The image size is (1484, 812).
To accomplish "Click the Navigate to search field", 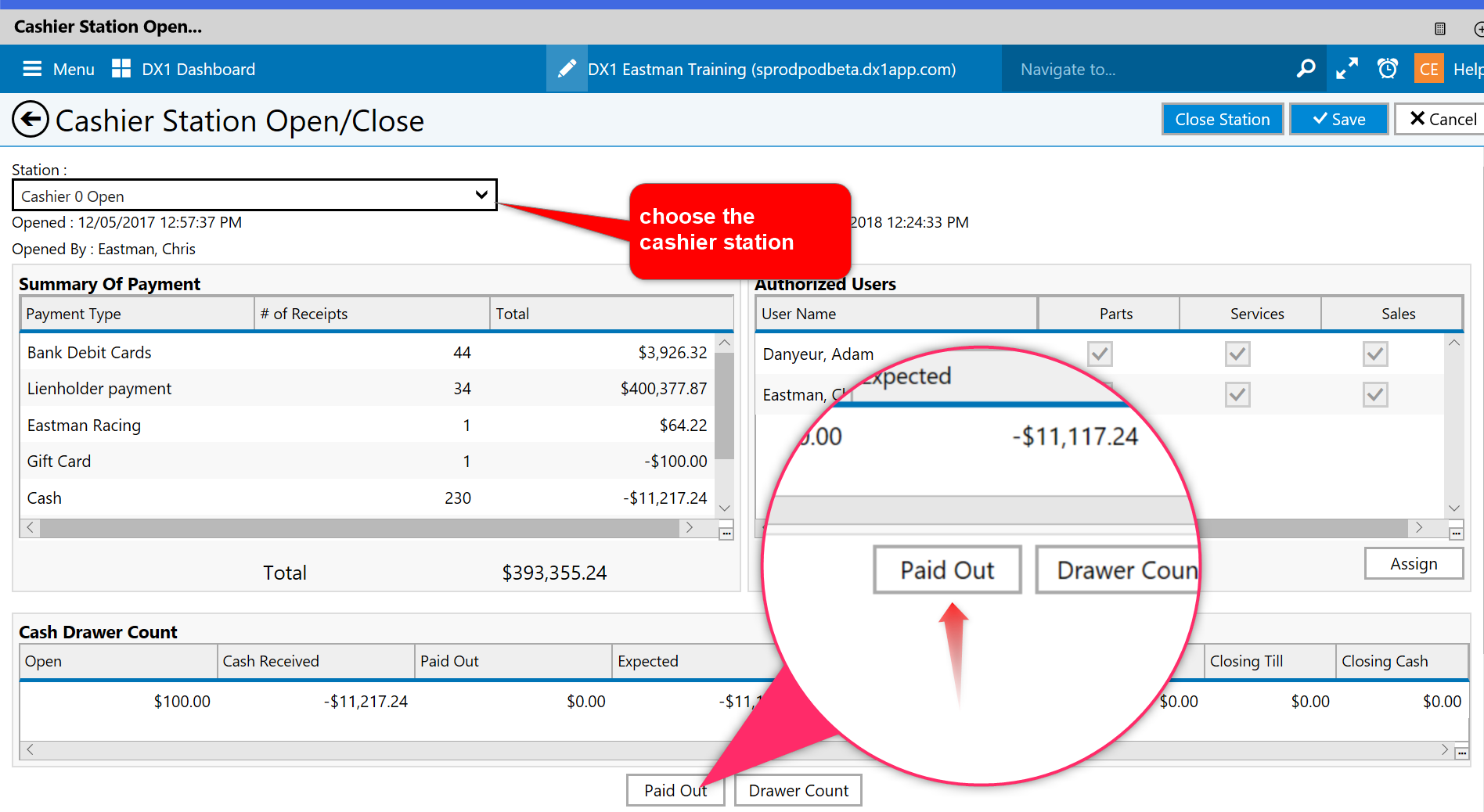I will point(1147,69).
